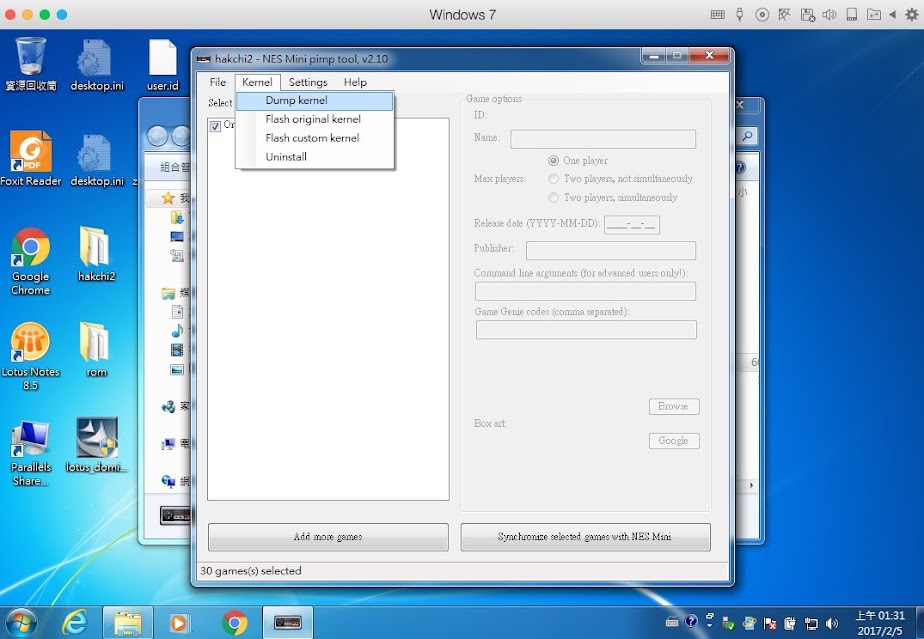This screenshot has height=639, width=924.
Task: Open the Help menu in hakchi2
Action: [x=355, y=82]
